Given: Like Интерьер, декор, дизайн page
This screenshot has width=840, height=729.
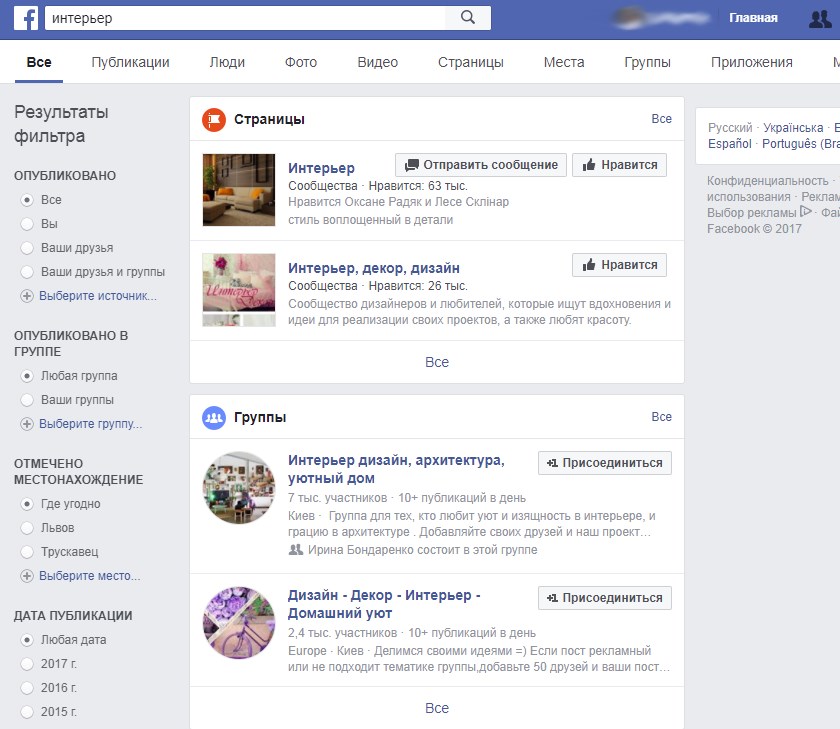Looking at the screenshot, I should click(x=619, y=265).
